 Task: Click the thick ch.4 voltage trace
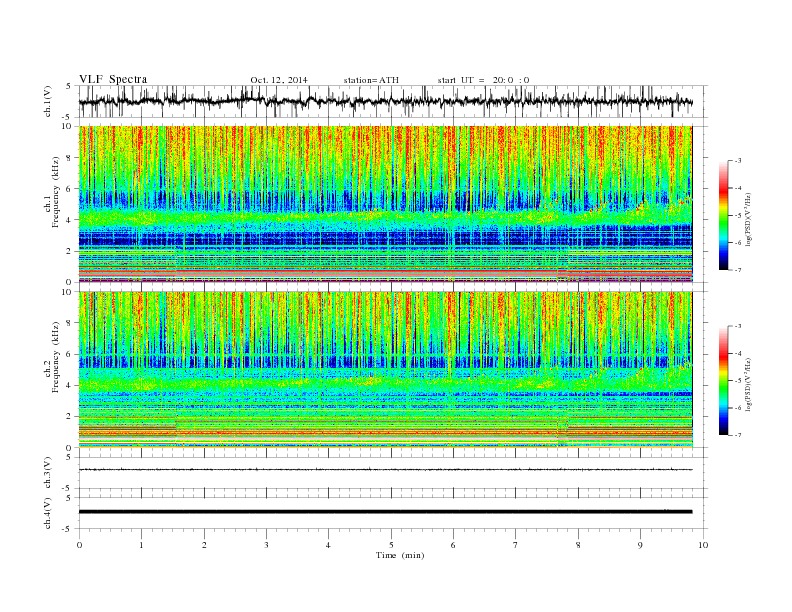click(385, 512)
